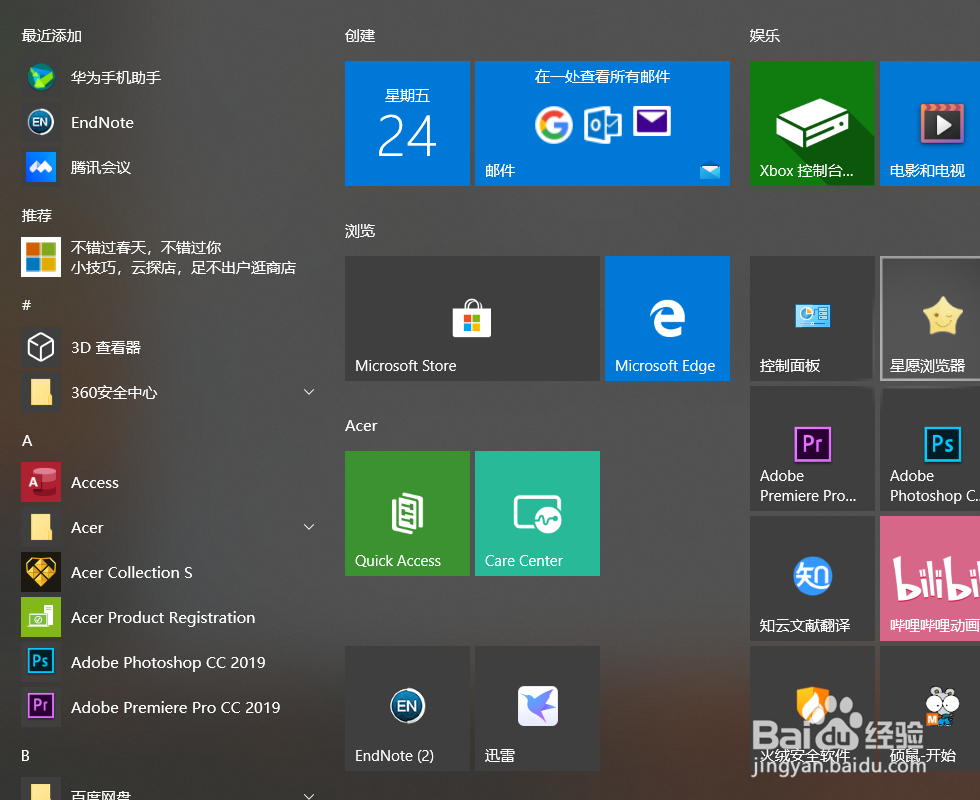Open the 邮件 mail tile

(x=602, y=123)
